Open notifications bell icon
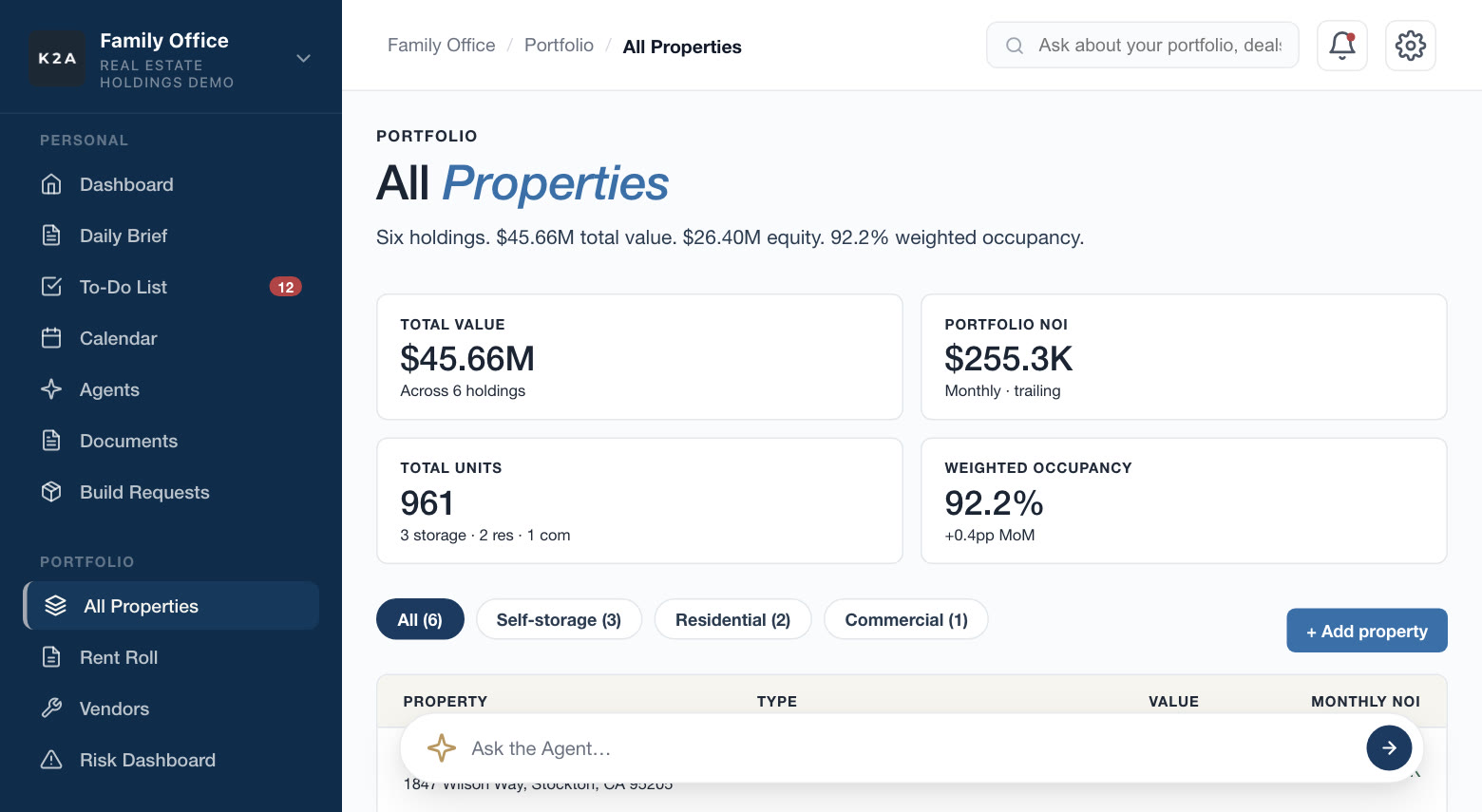1482x812 pixels. coord(1342,46)
